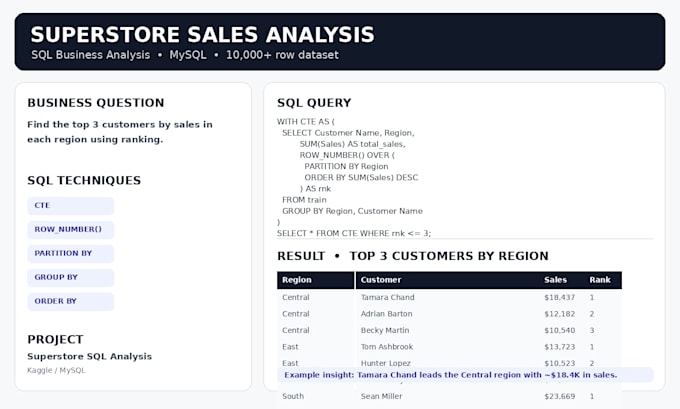Viewport: 680px width, 409px height.
Task: Click the CTE technique chip
Action: pos(71,206)
